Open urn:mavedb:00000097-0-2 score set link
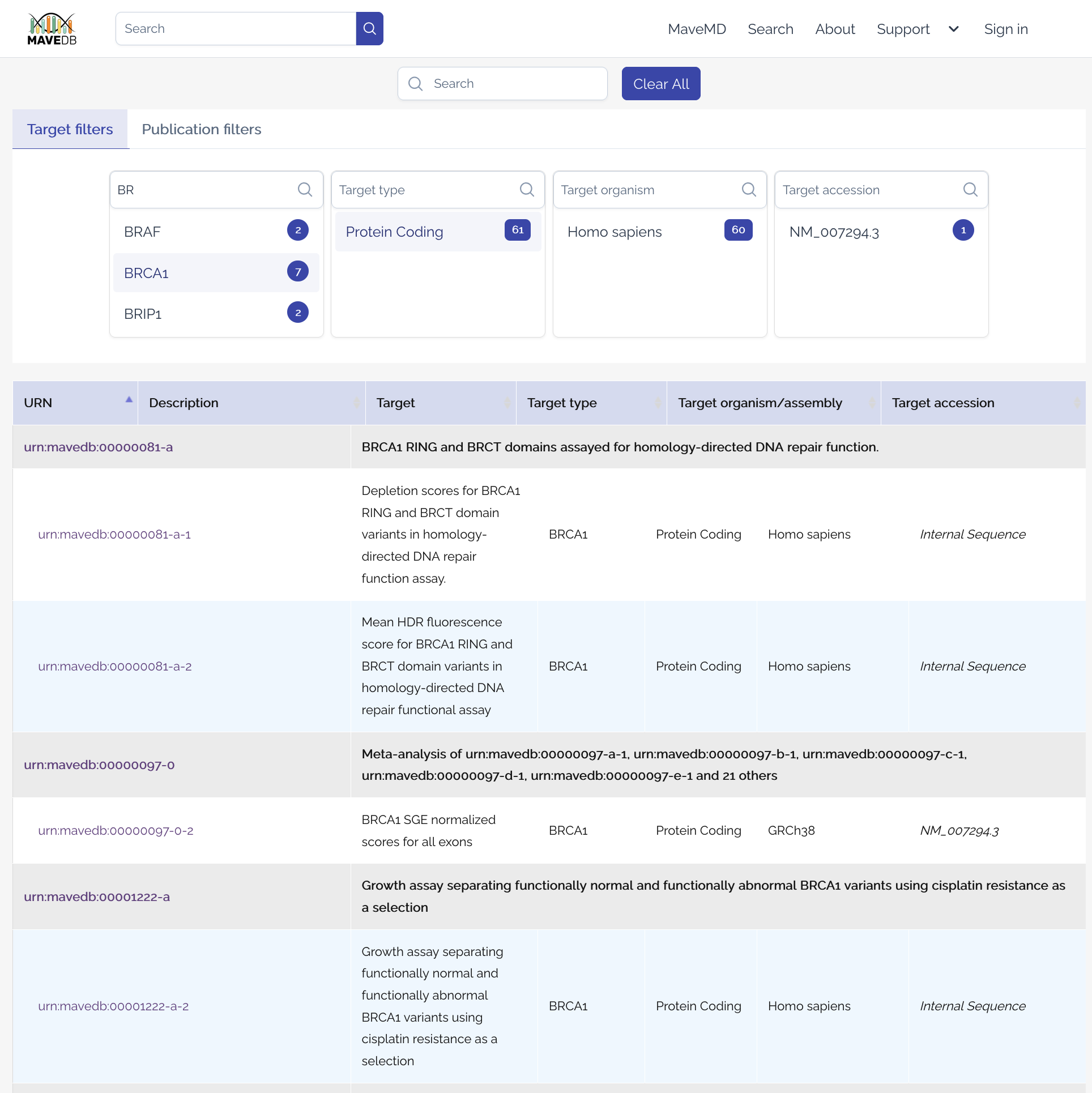This screenshot has width=1092, height=1093. click(116, 831)
